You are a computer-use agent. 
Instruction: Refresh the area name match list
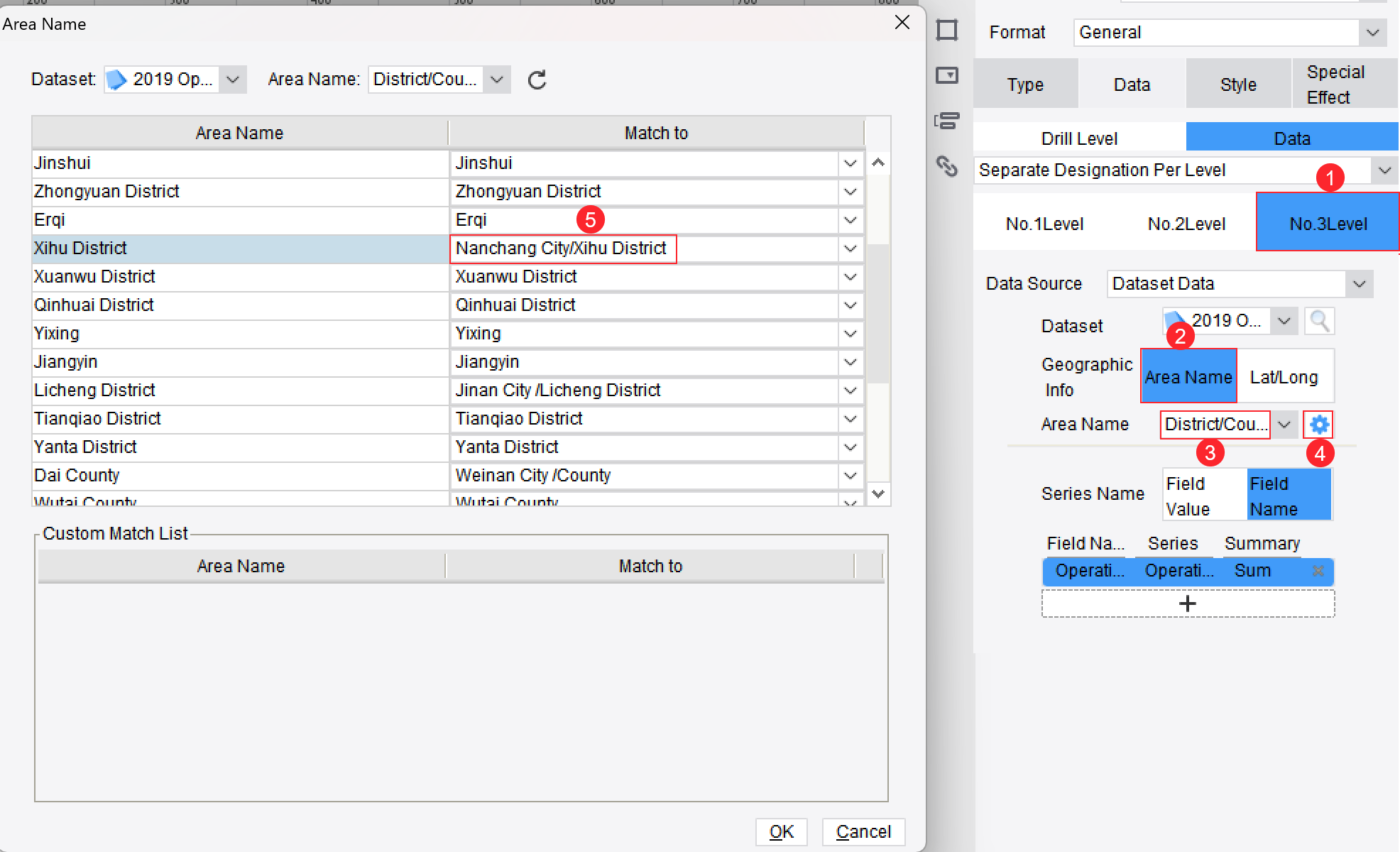pos(537,80)
